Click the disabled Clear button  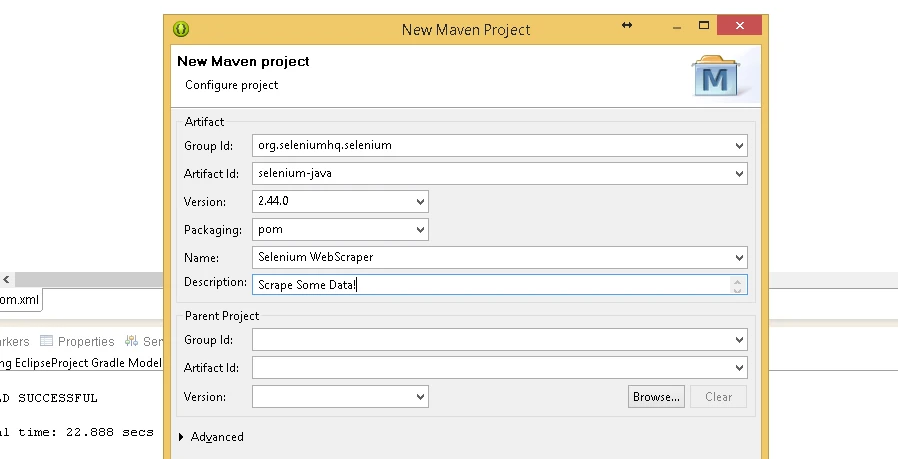pos(718,397)
